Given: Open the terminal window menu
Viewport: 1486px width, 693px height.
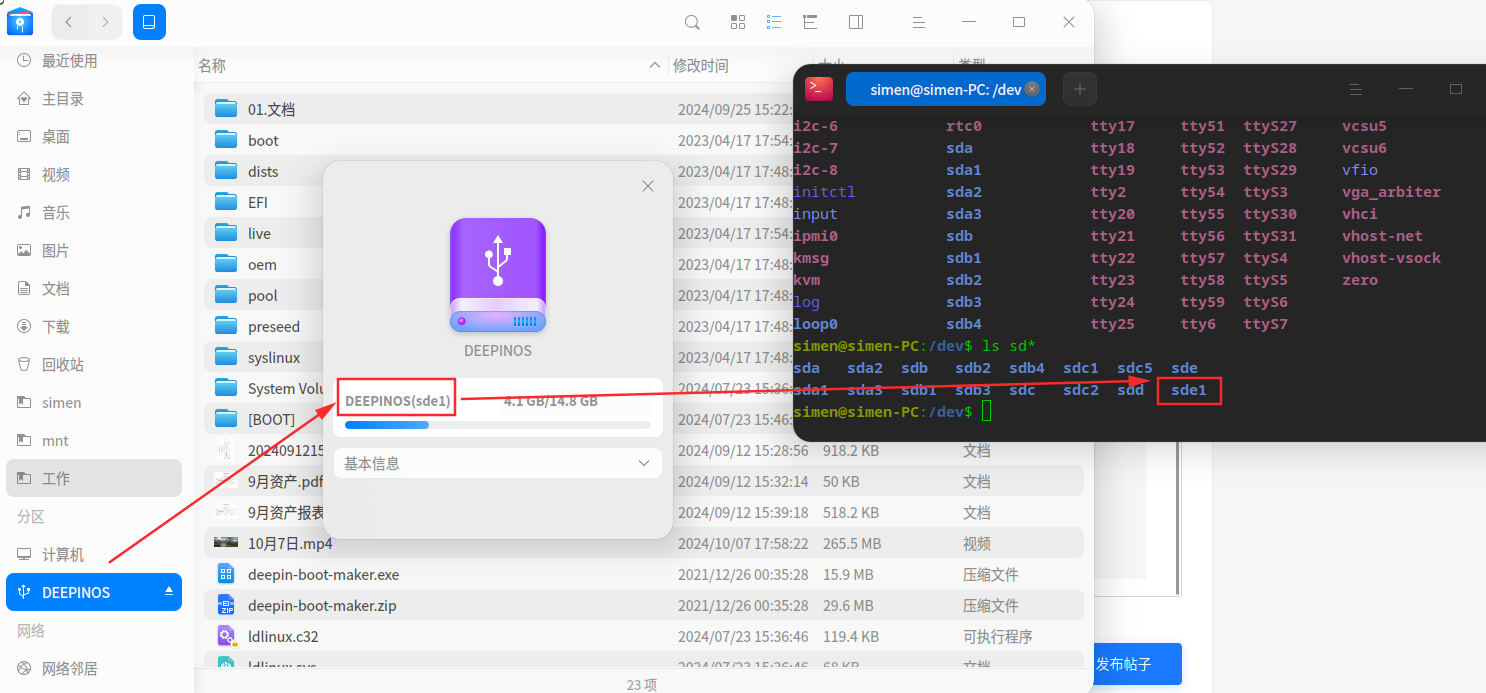Looking at the screenshot, I should coord(1356,89).
